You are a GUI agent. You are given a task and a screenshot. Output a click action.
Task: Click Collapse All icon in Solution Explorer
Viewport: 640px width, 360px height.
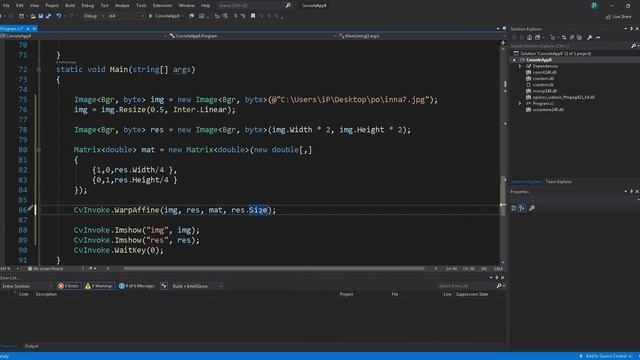point(571,38)
